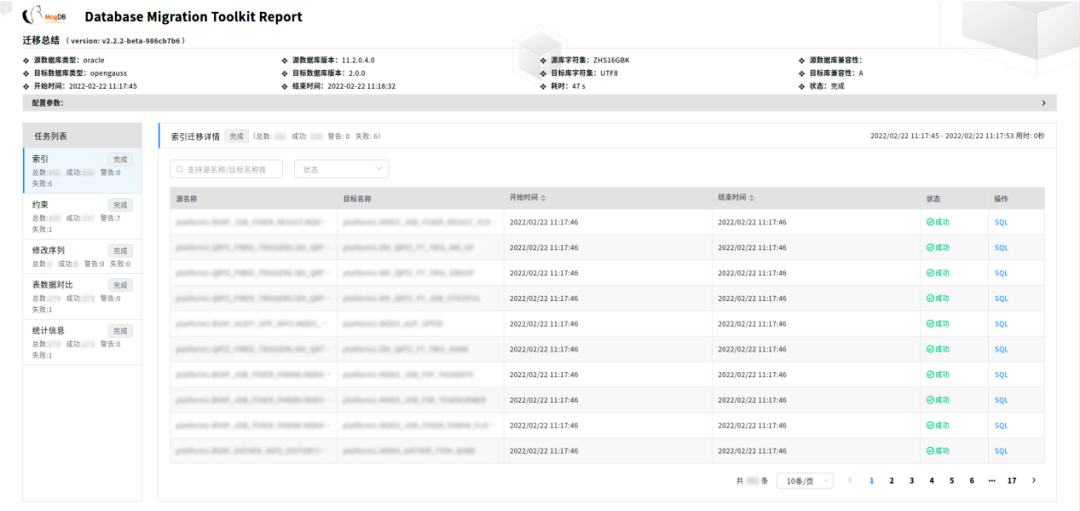
Task: Select the 统计信息 task in the task list
Action: tap(82, 342)
